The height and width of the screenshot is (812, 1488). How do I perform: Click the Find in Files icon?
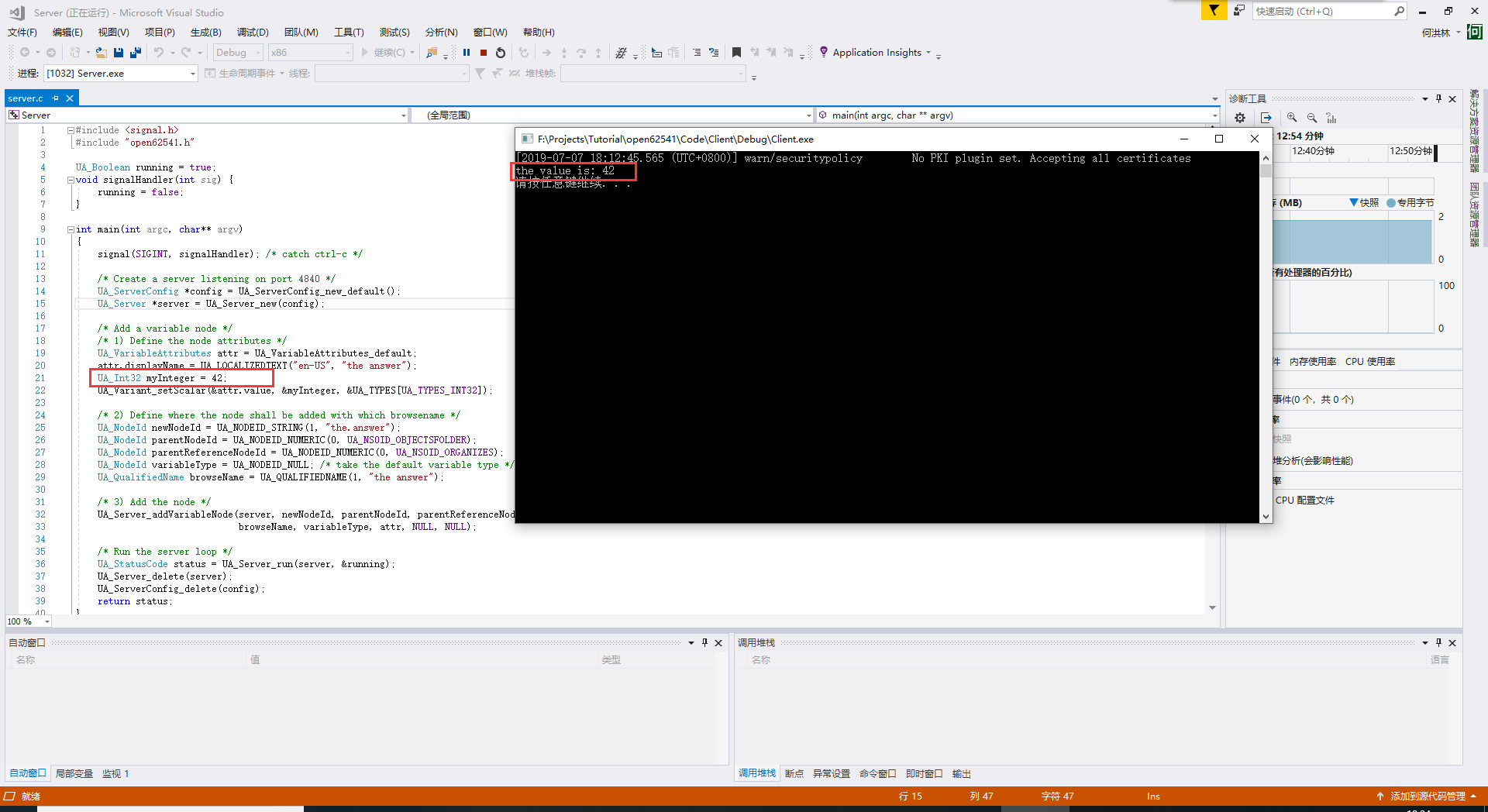[432, 53]
